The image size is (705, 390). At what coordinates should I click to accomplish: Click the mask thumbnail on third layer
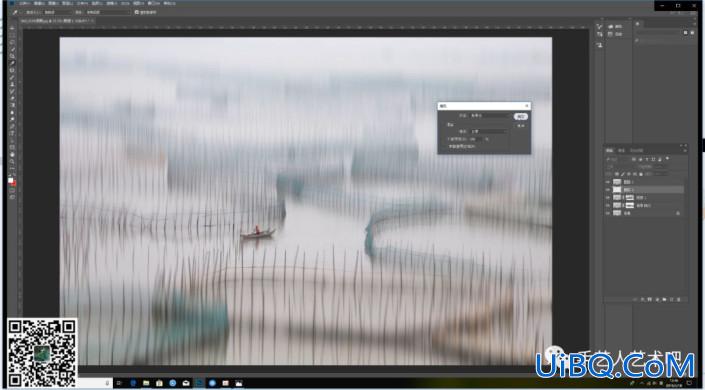[630, 197]
